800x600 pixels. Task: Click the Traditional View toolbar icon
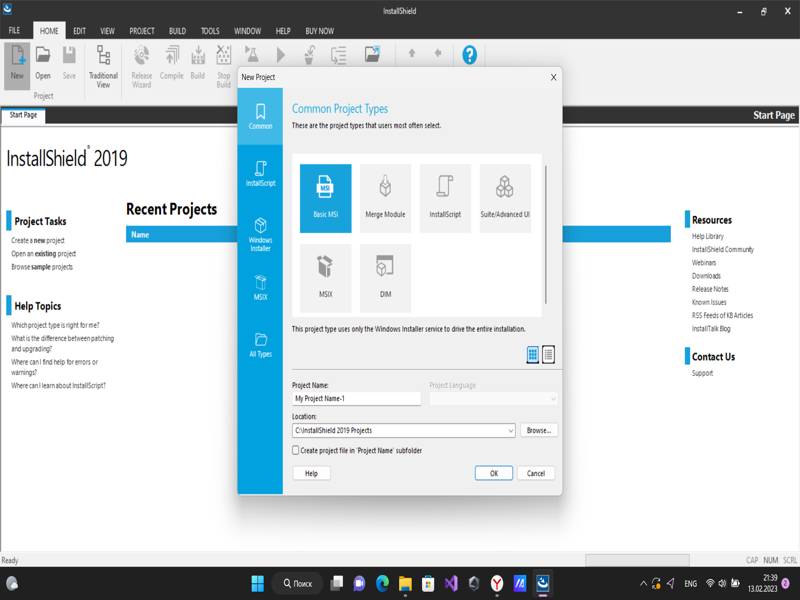[x=103, y=65]
